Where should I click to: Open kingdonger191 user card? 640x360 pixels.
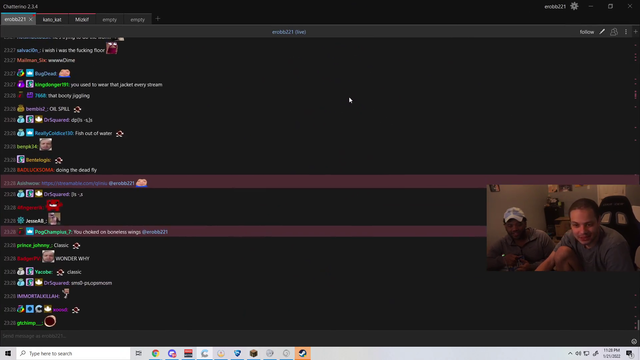(x=51, y=84)
